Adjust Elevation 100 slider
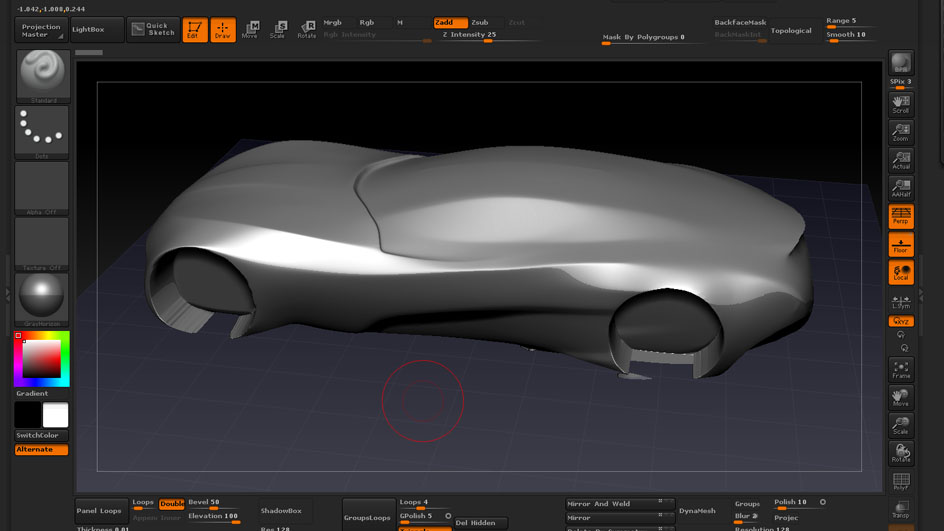Viewport: 944px width, 531px height. (x=214, y=517)
